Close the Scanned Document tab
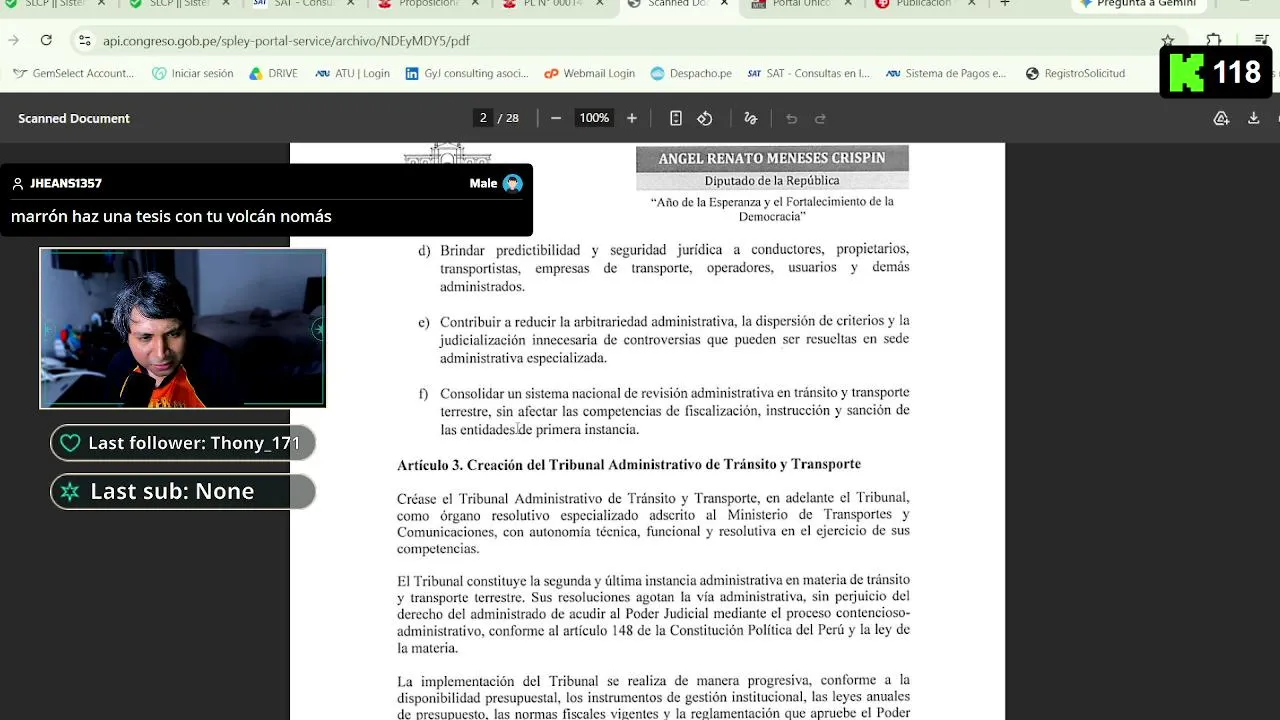The width and height of the screenshot is (1280, 720). [x=723, y=4]
